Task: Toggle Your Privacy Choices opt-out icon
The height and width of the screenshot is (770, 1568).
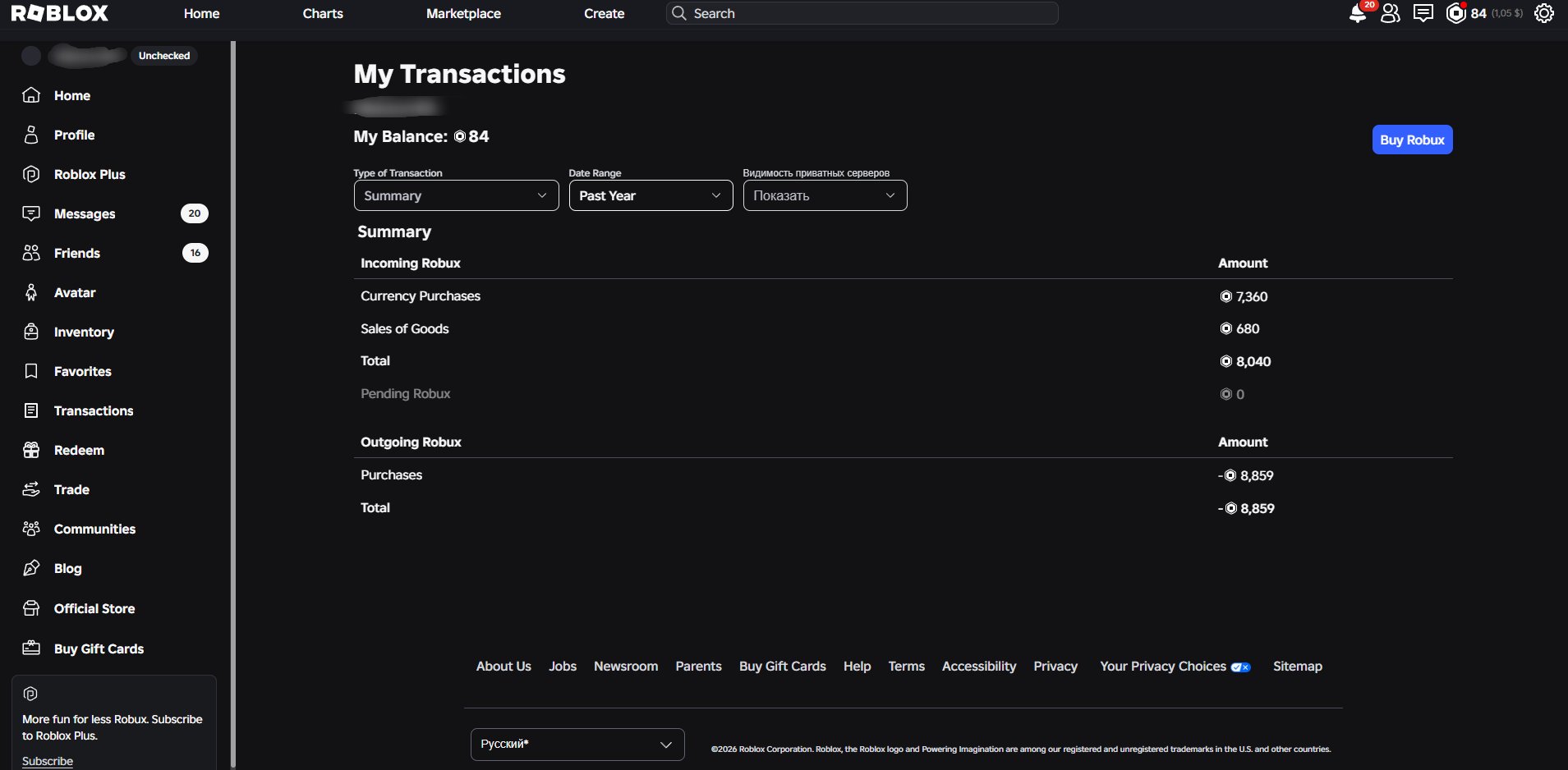Action: pos(1240,667)
